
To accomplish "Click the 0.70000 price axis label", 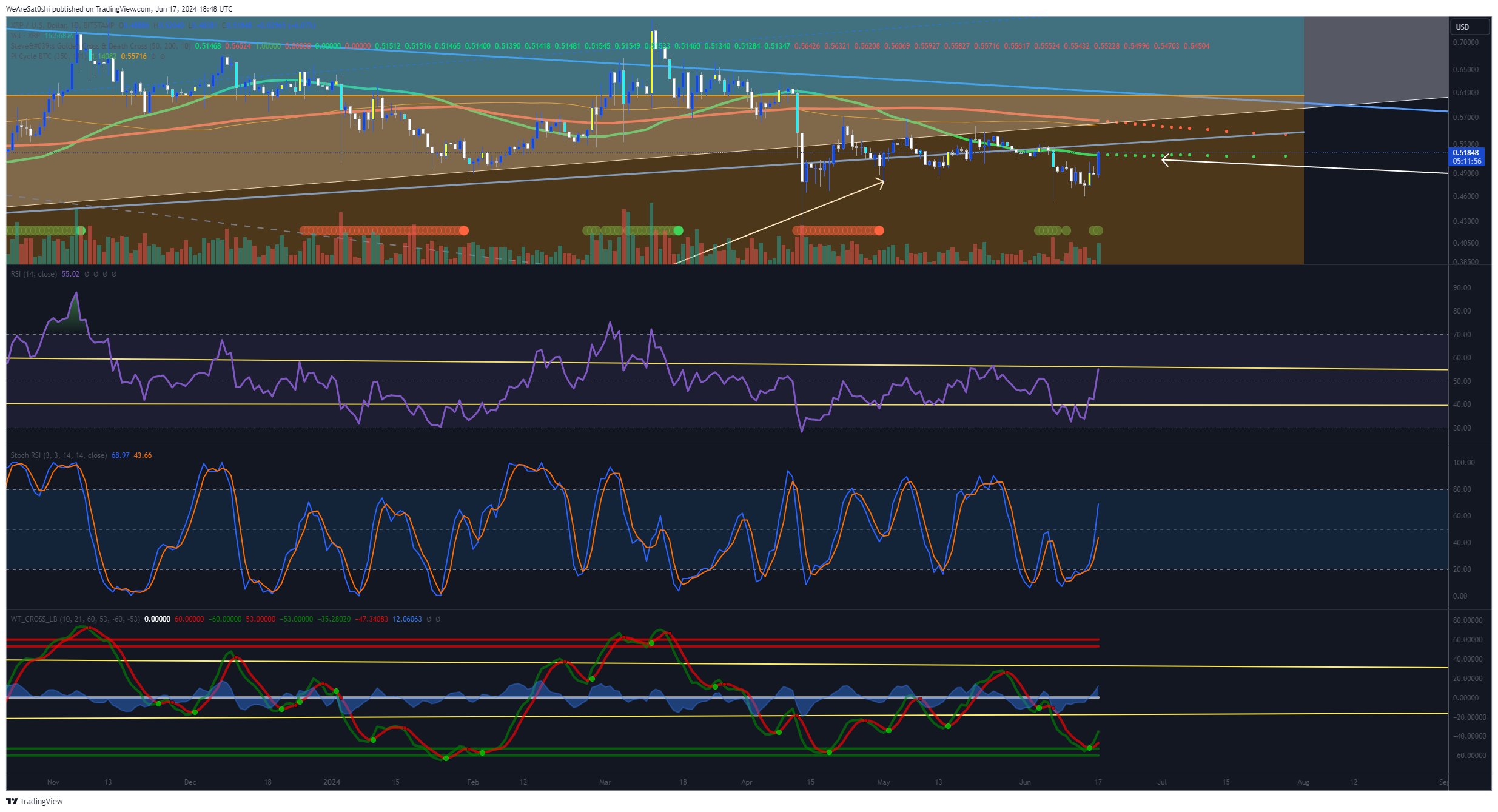I will click(x=1466, y=42).
